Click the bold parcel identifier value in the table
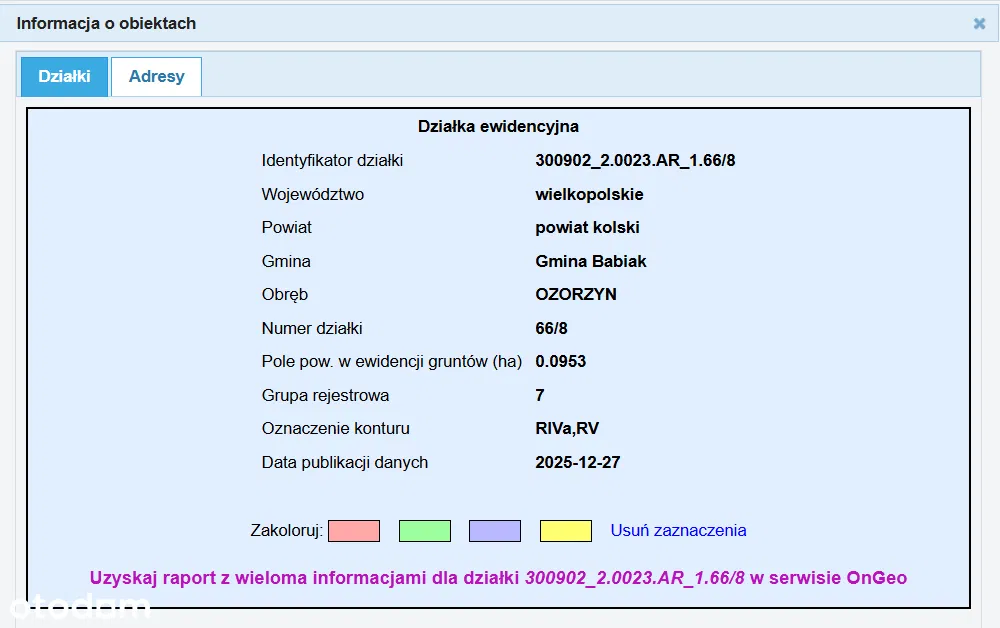The width and height of the screenshot is (1000, 628). point(635,161)
